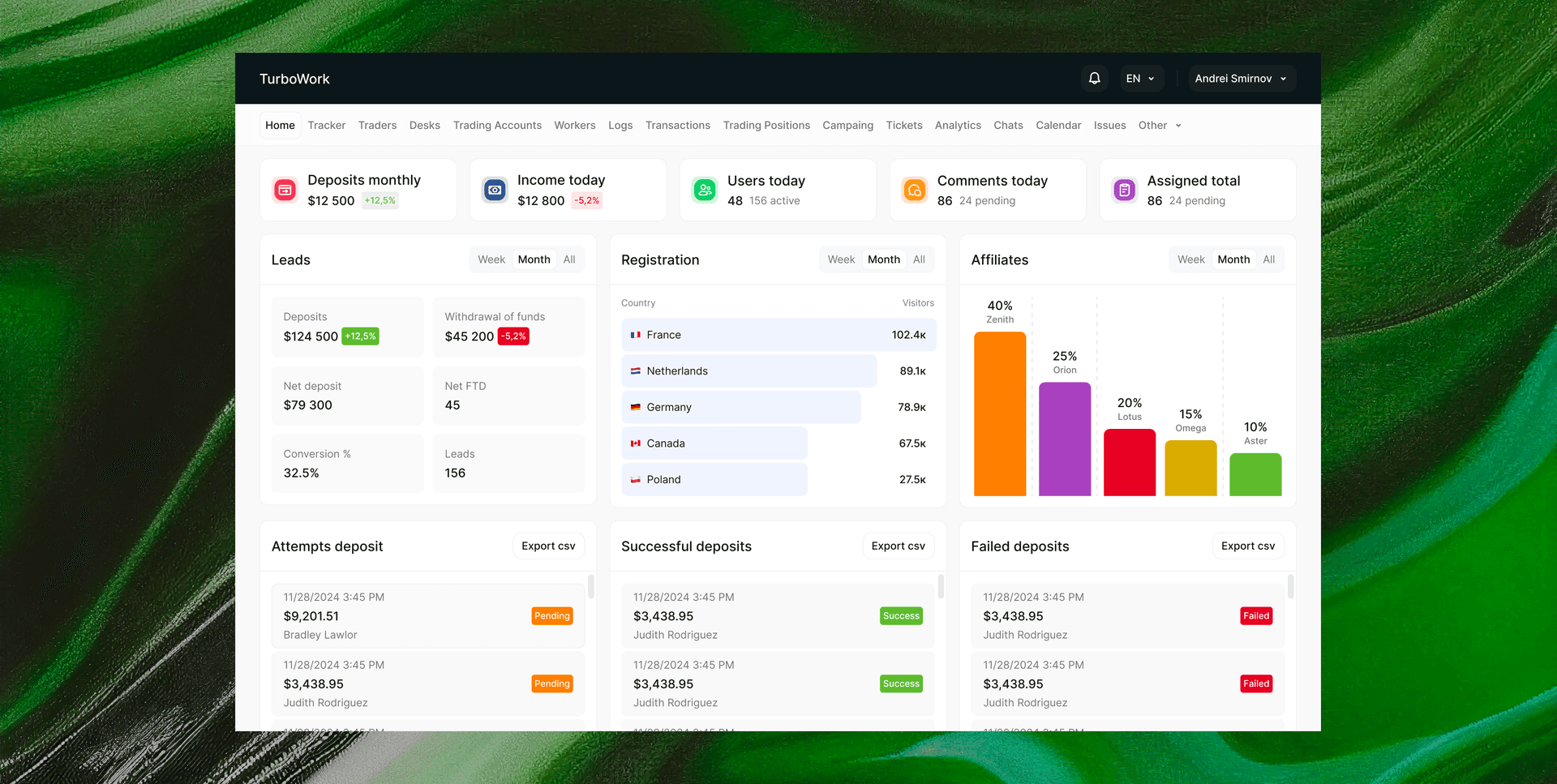Click the Assigned total purple icon
This screenshot has width=1557, height=784.
pos(1124,191)
